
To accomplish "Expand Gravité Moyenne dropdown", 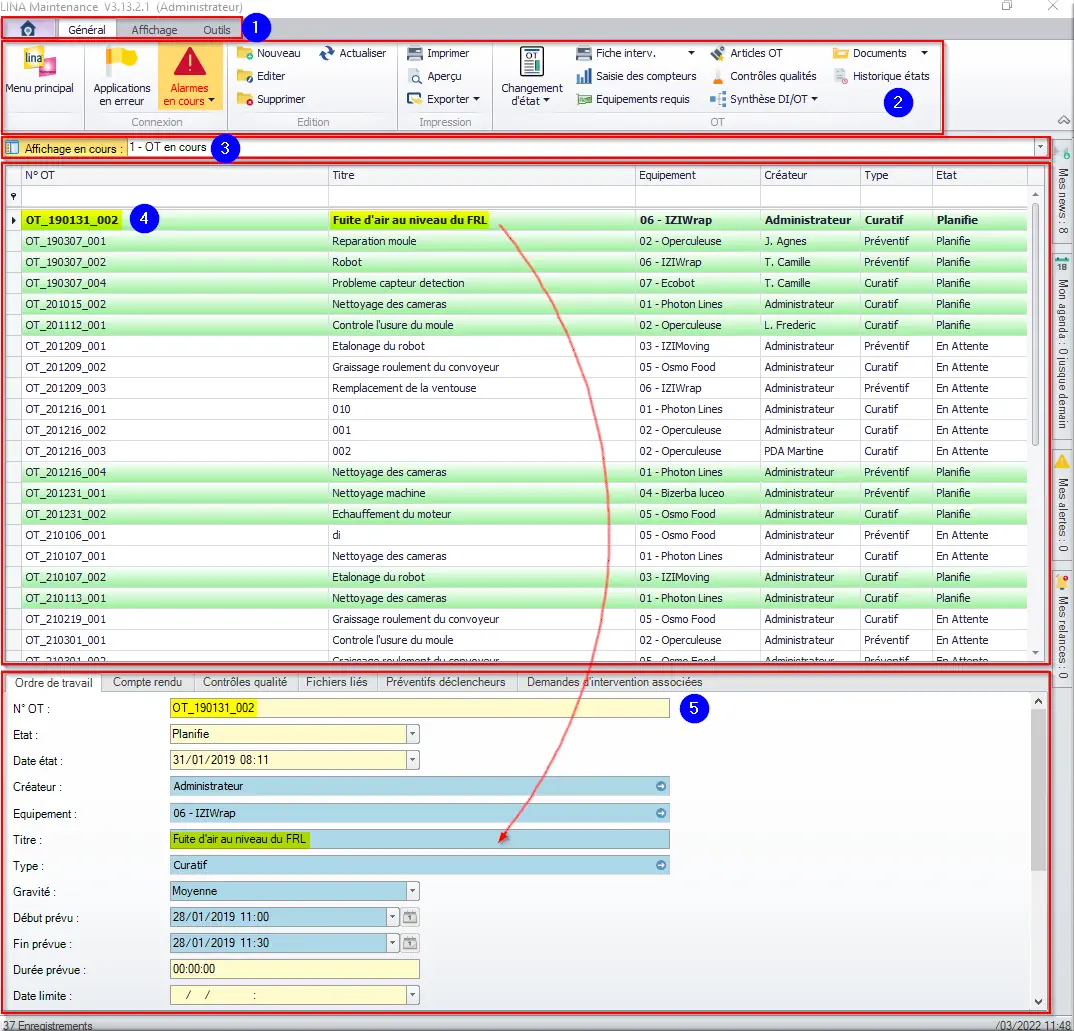I will pyautogui.click(x=412, y=891).
